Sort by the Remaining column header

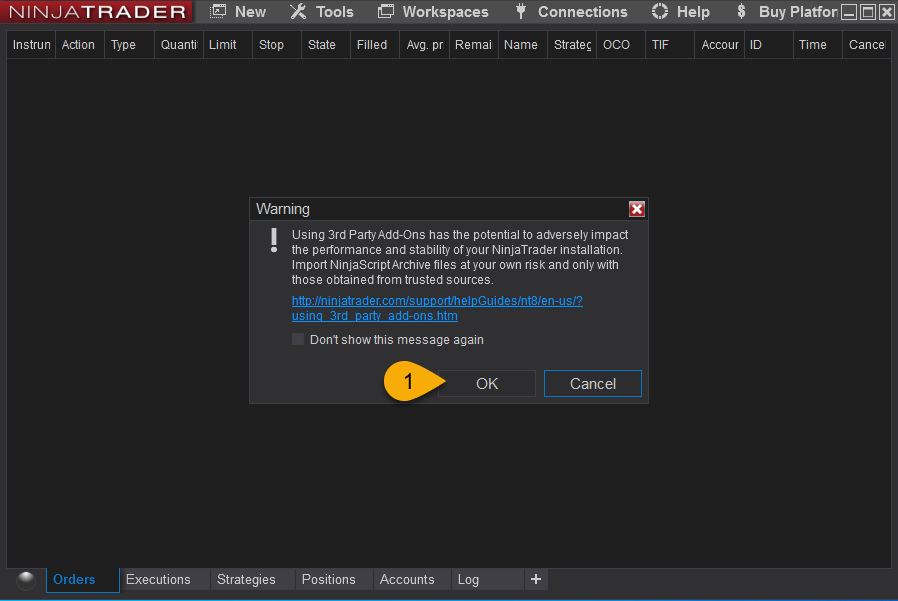(473, 45)
